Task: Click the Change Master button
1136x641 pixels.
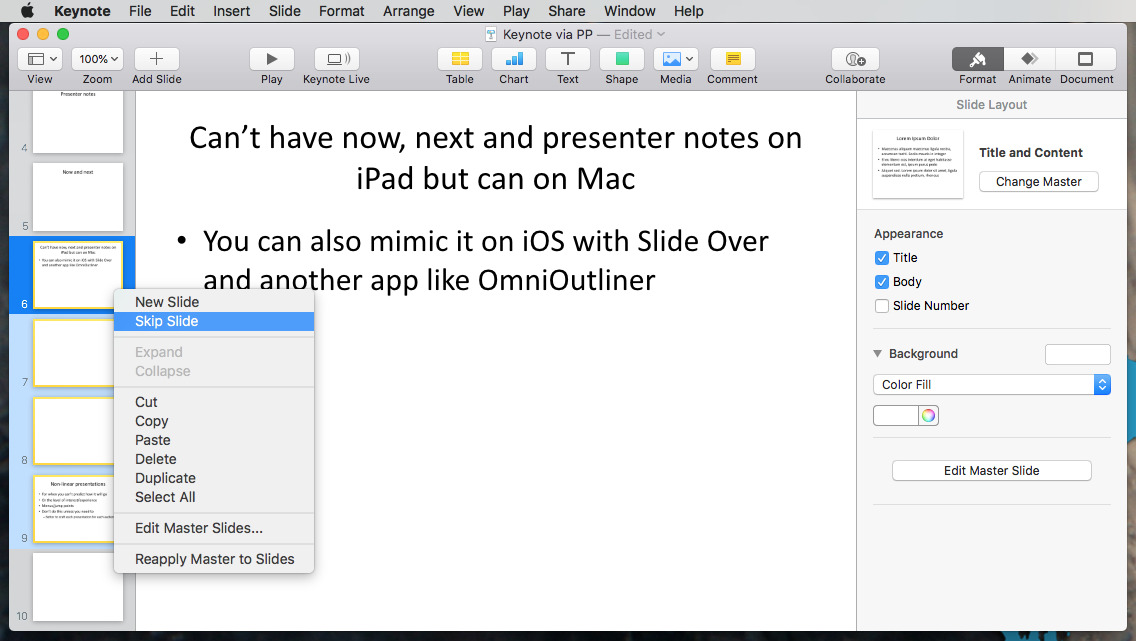Action: 1038,182
